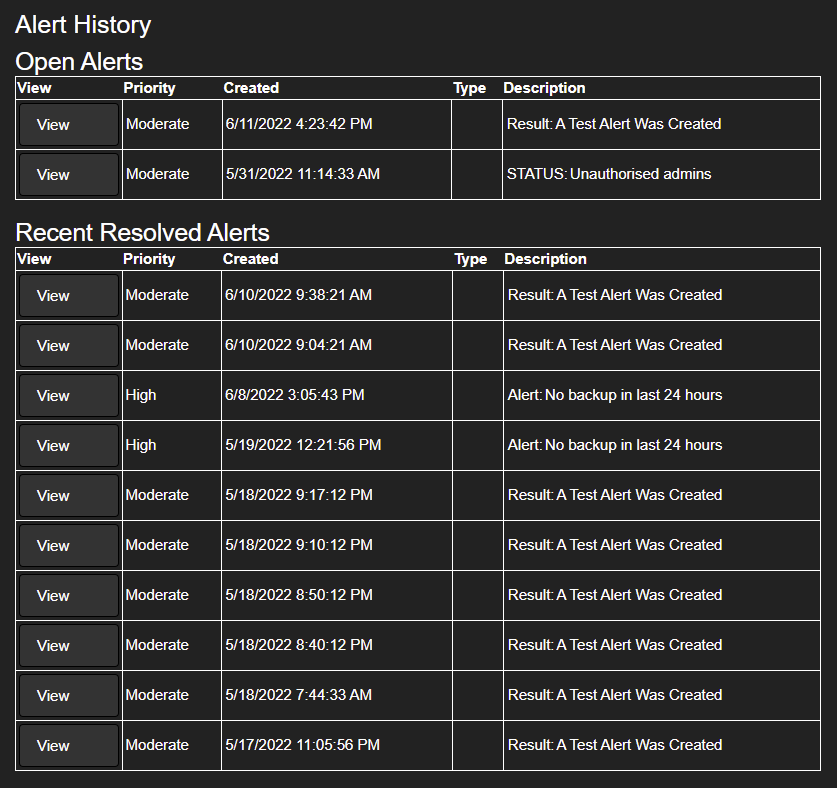The height and width of the screenshot is (788, 837).
Task: Open View for 6/10/2022 9:38:21 AM alert
Action: (68, 296)
